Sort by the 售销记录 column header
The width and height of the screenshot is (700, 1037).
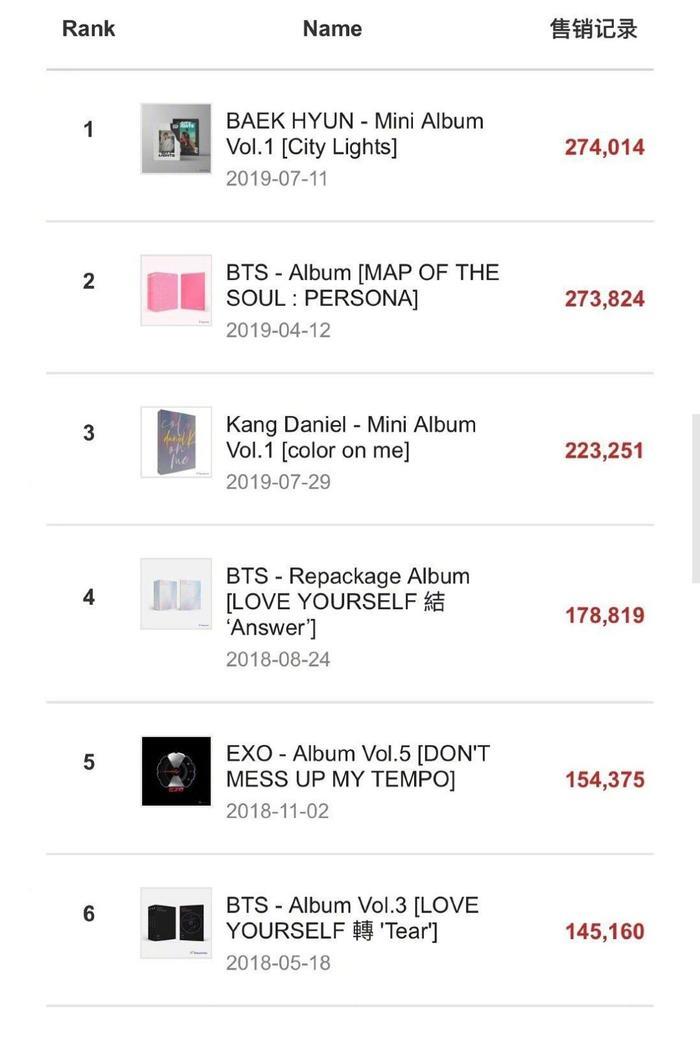pyautogui.click(x=593, y=29)
